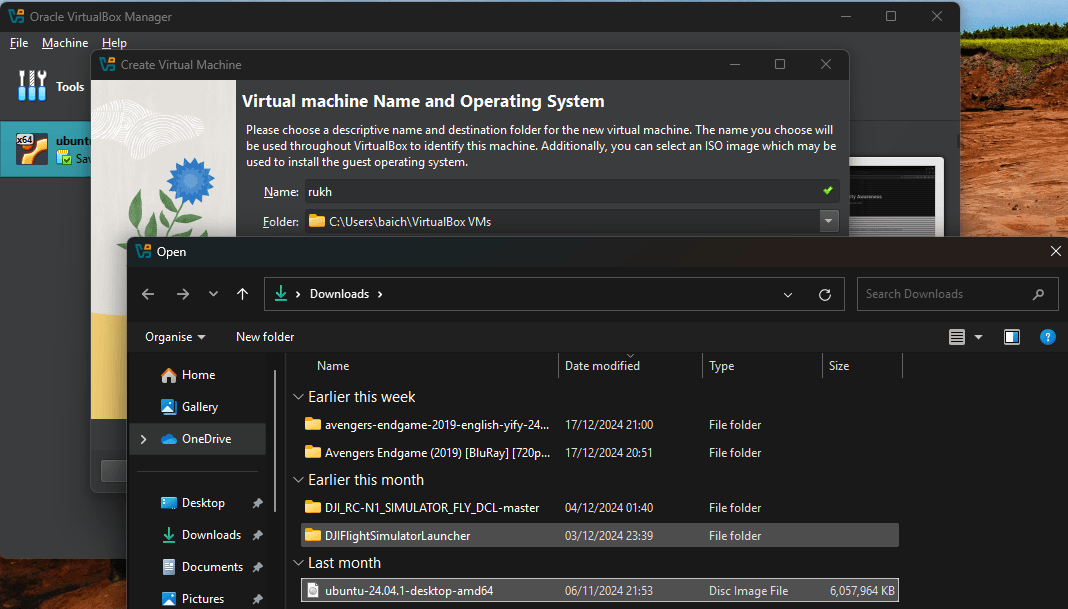Click the downloads arrow icon in address bar

281,294
